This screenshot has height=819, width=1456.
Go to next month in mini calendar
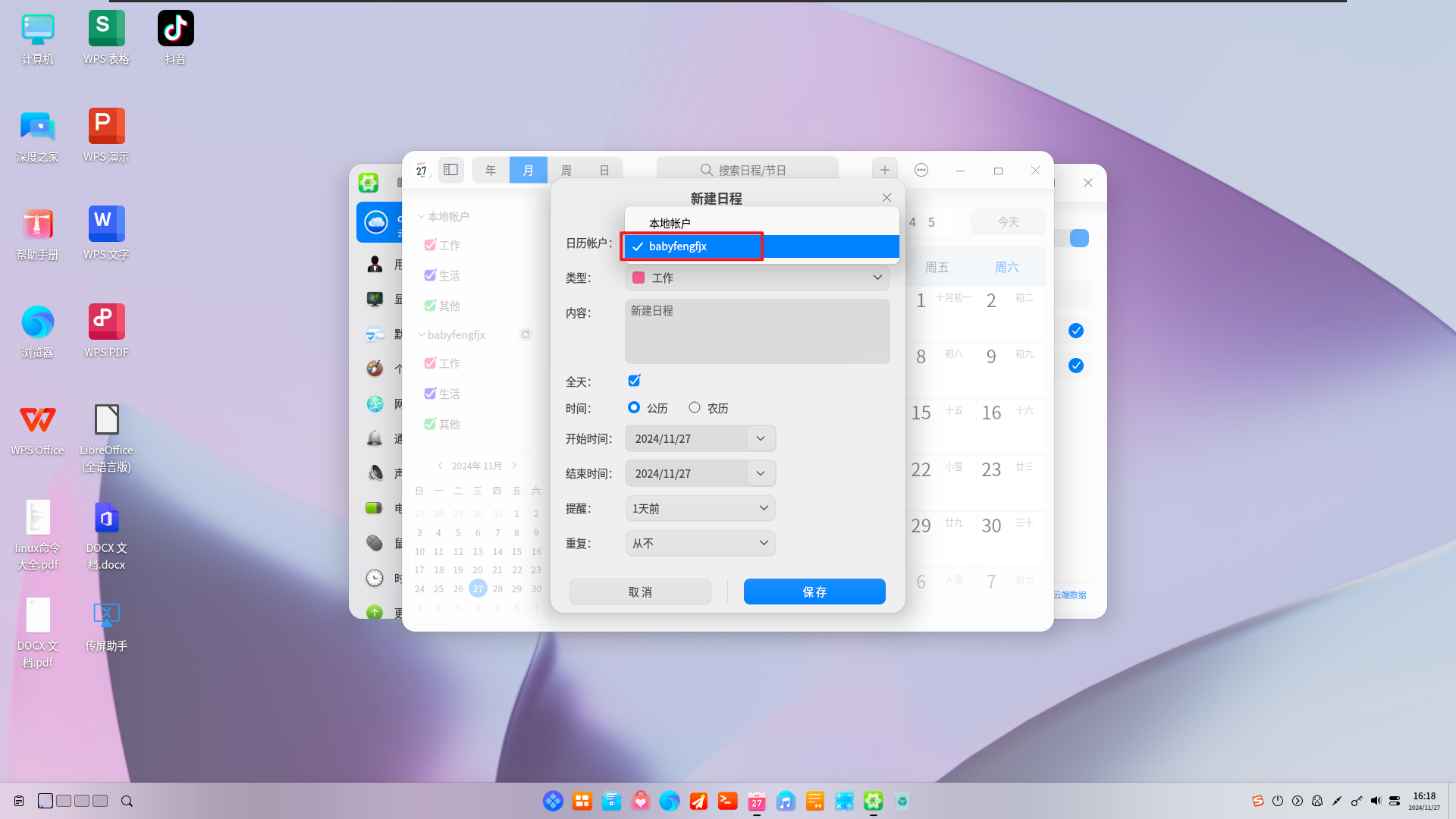point(514,466)
